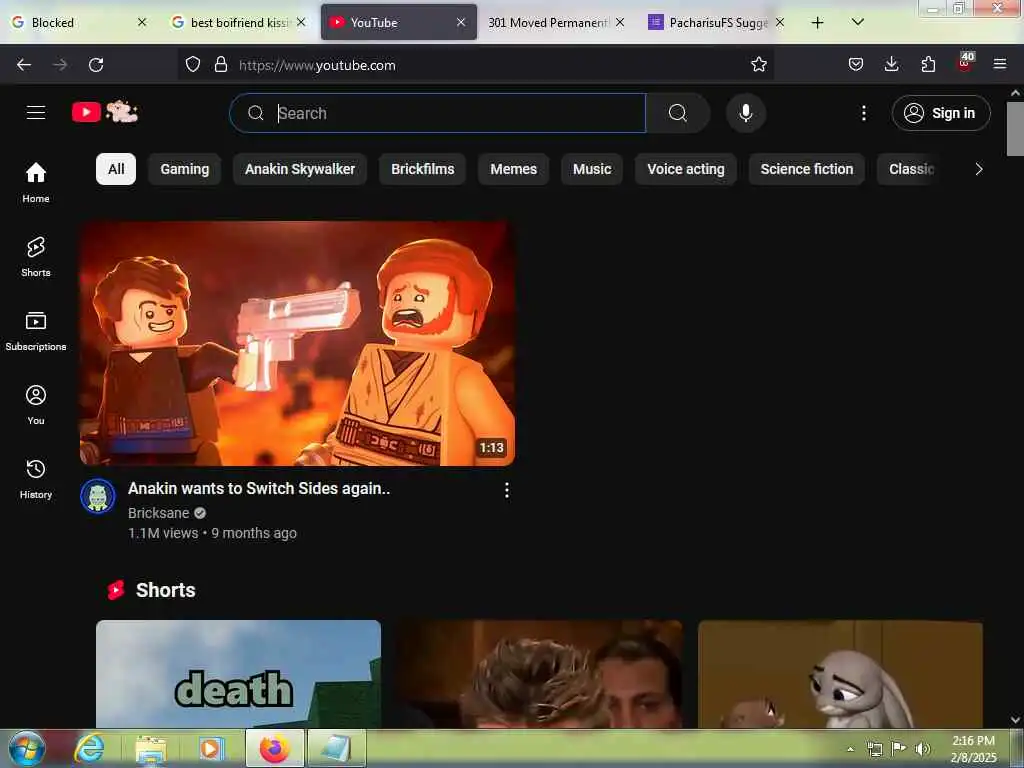Show hidden system tray icons arrow
This screenshot has width=1024, height=768.
(850, 749)
